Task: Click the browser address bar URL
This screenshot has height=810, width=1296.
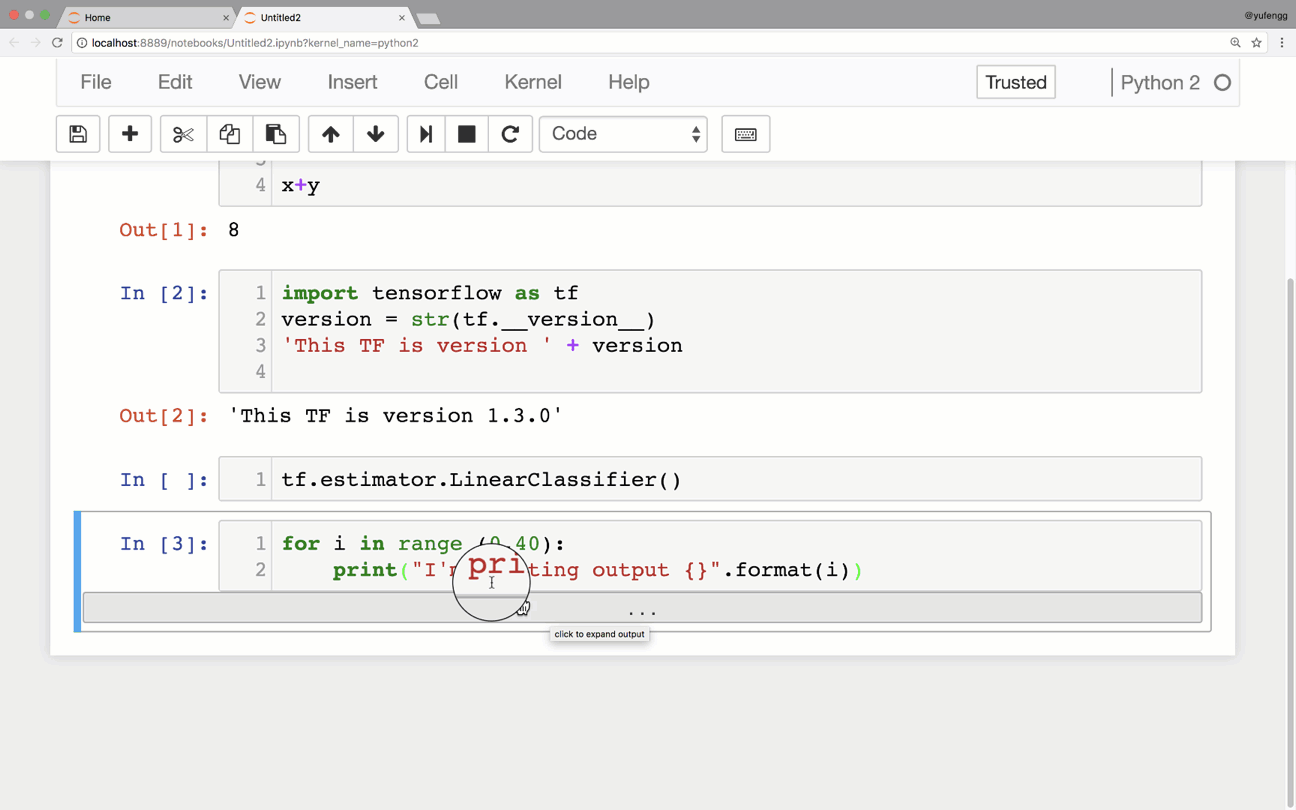Action: (255, 43)
